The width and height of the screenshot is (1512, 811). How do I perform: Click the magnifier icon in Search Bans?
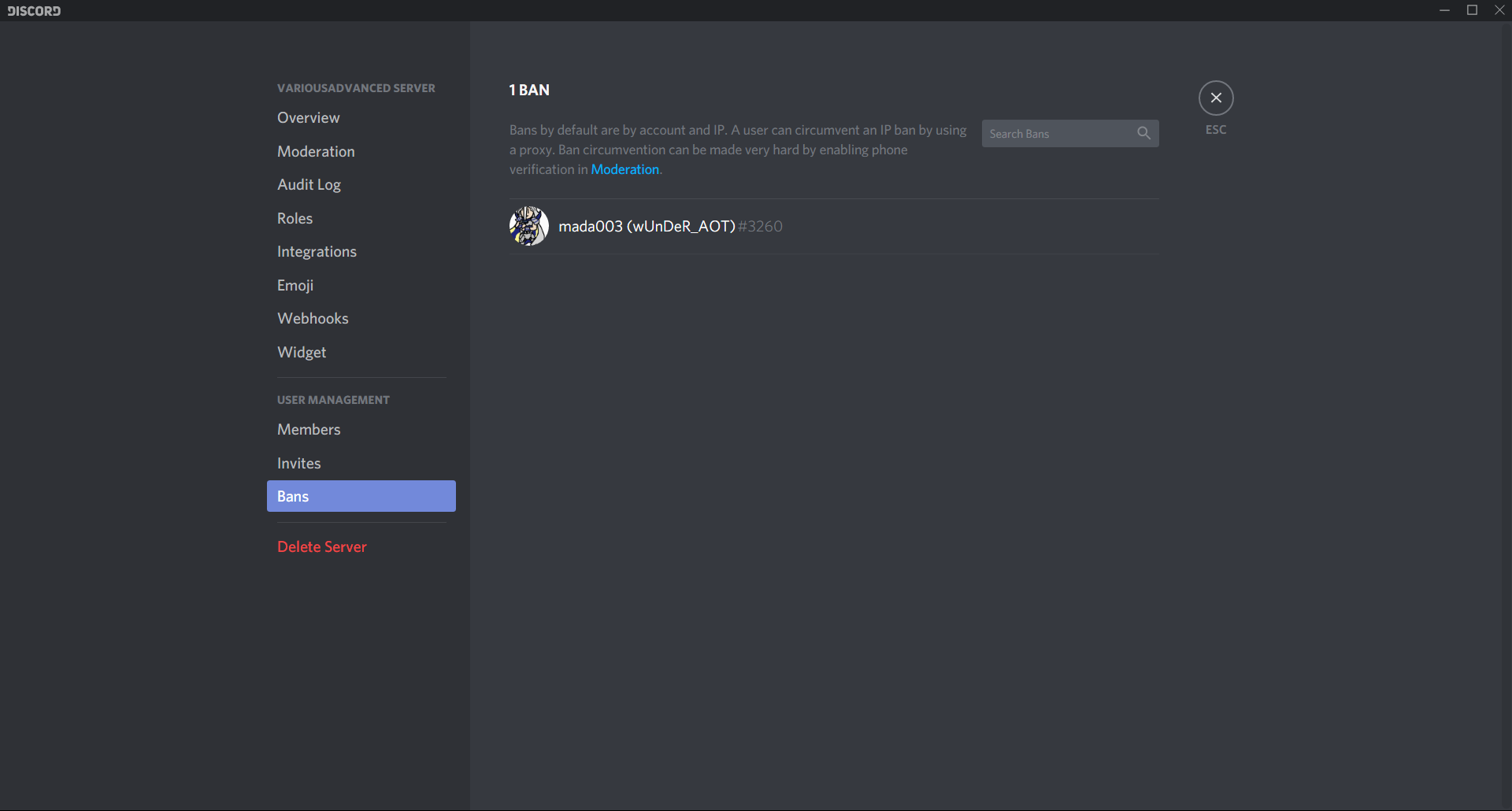coord(1143,134)
